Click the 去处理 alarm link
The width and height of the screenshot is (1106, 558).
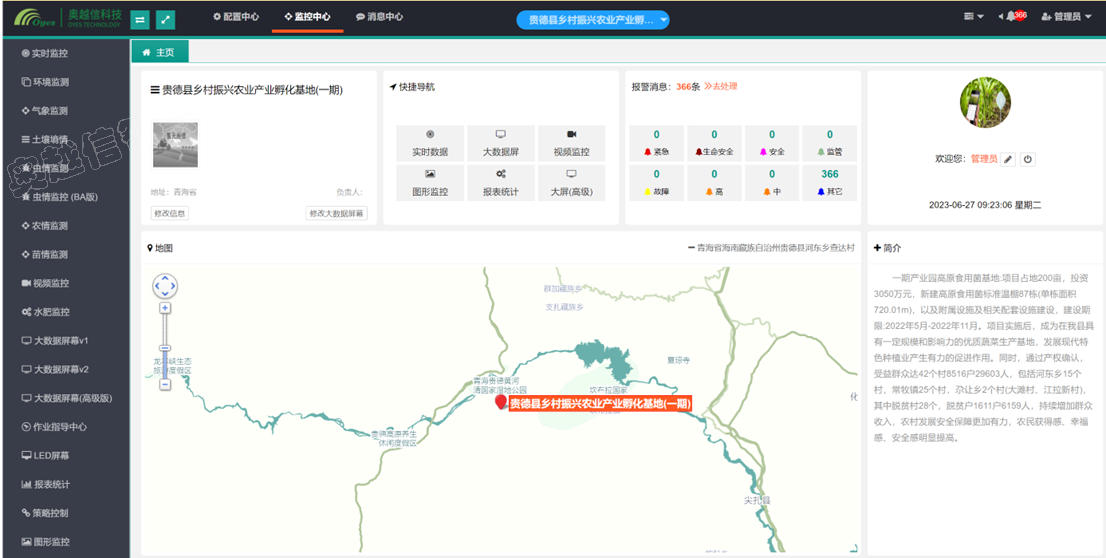(x=721, y=87)
